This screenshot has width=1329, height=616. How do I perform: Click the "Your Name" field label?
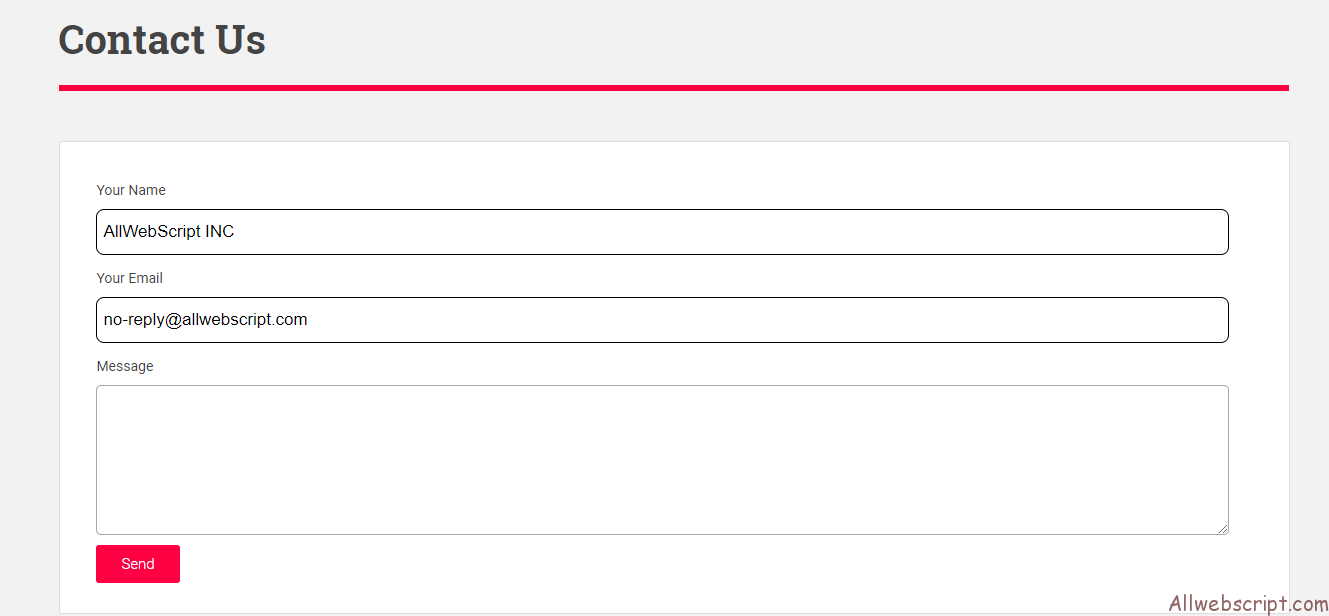131,190
